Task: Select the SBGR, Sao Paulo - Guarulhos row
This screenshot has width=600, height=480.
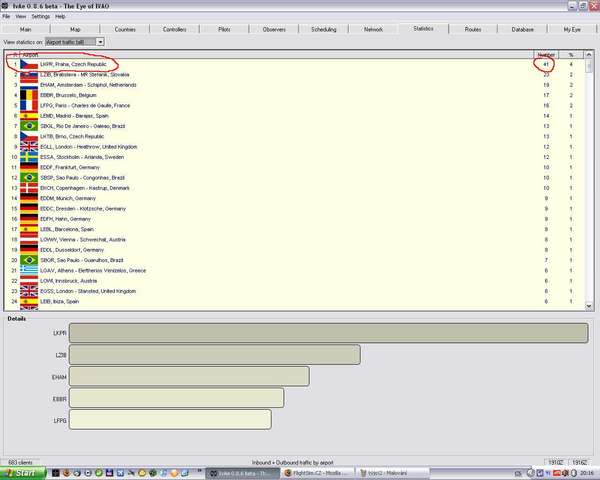Action: click(295, 260)
